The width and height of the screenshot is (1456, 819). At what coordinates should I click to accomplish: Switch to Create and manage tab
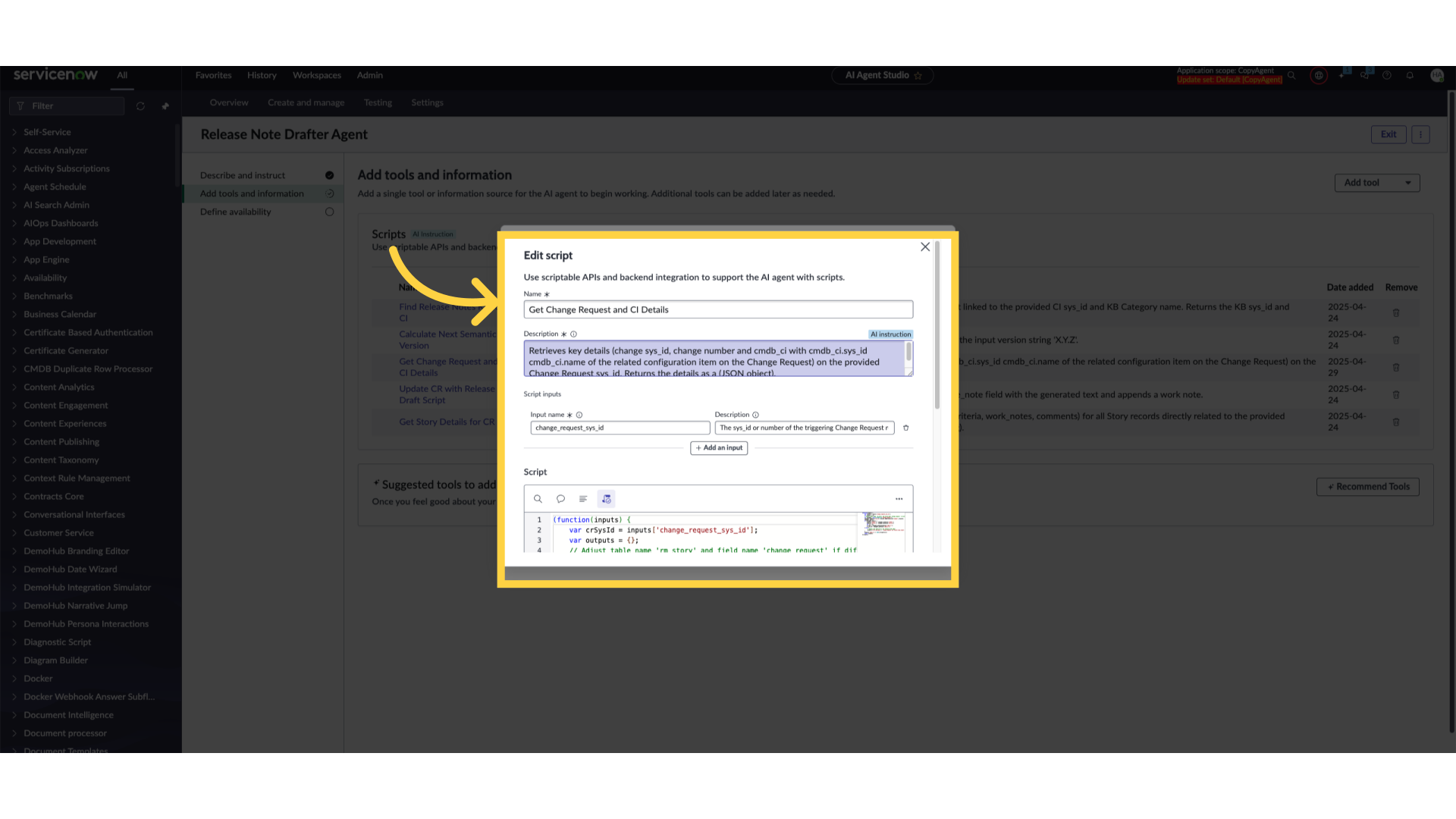click(x=306, y=103)
